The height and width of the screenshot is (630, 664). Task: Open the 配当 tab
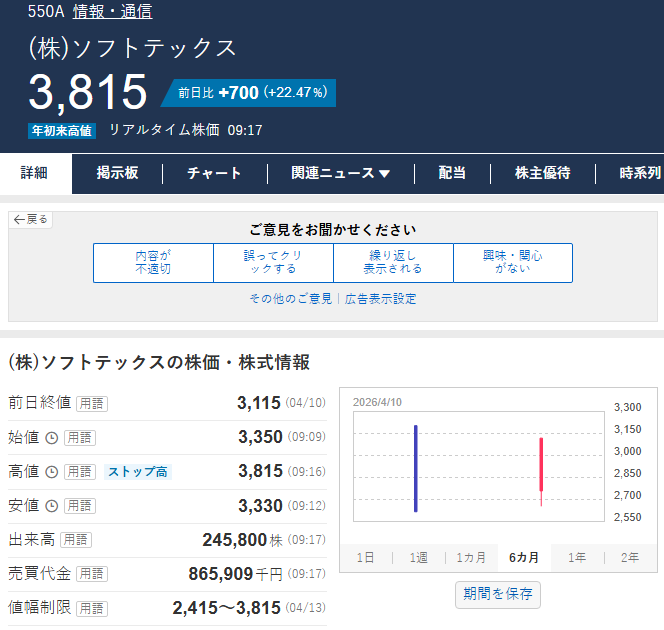click(x=452, y=173)
